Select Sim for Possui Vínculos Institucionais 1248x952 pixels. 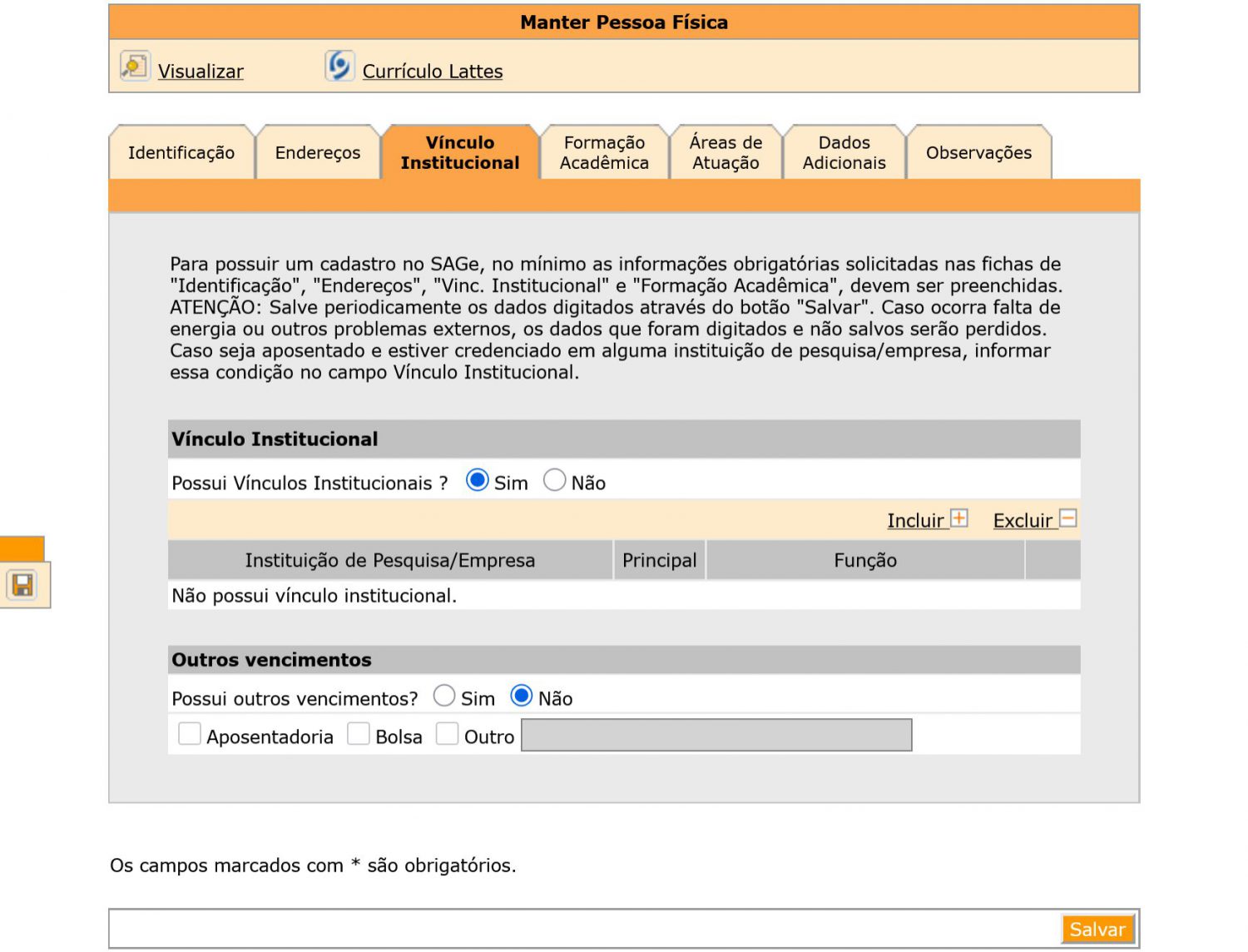point(477,480)
